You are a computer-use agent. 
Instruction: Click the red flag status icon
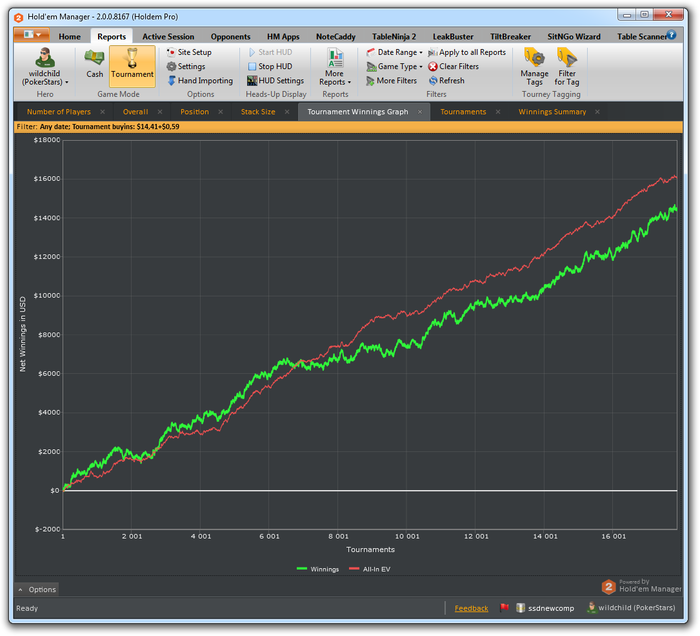pos(504,608)
